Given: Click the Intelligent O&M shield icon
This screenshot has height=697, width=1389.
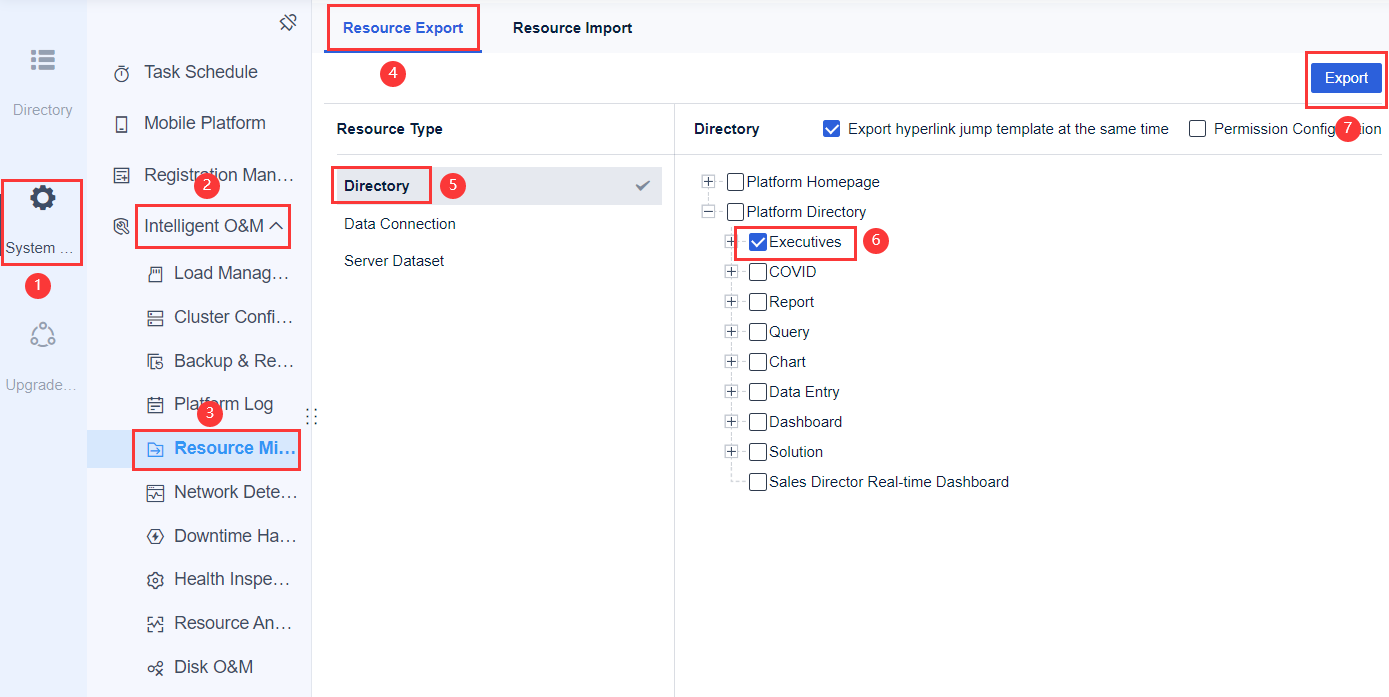Looking at the screenshot, I should tap(122, 227).
